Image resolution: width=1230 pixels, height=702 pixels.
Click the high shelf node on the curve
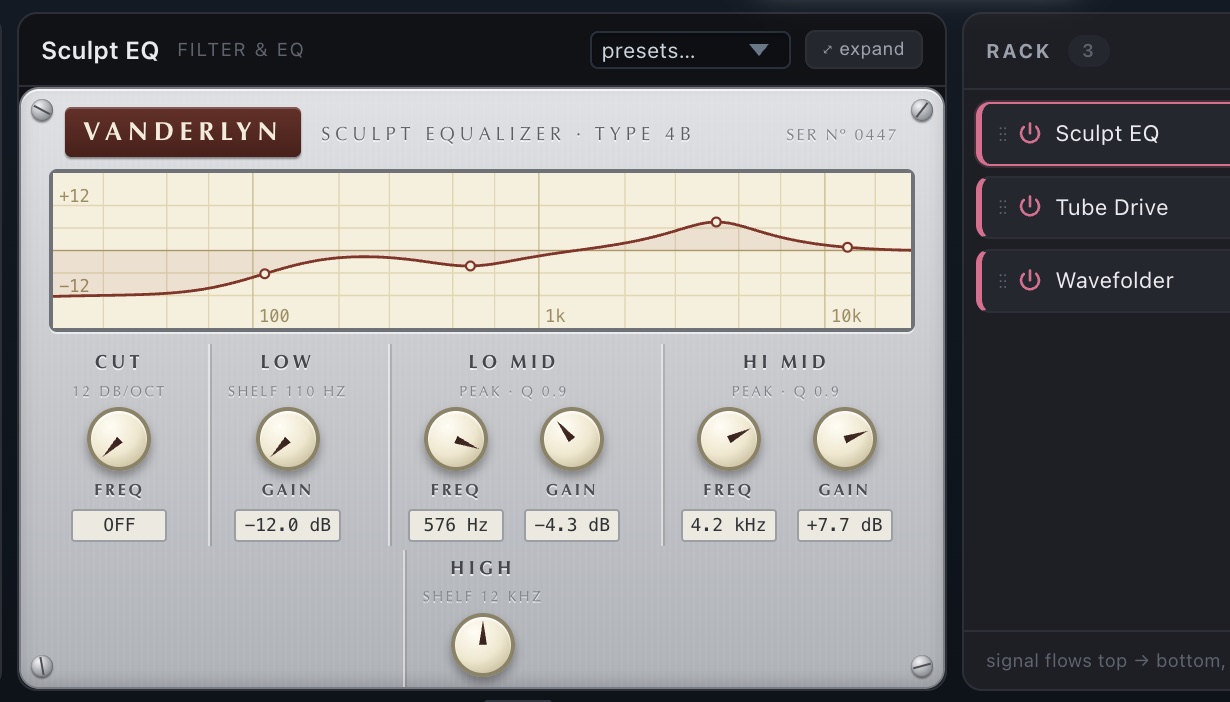(x=847, y=247)
